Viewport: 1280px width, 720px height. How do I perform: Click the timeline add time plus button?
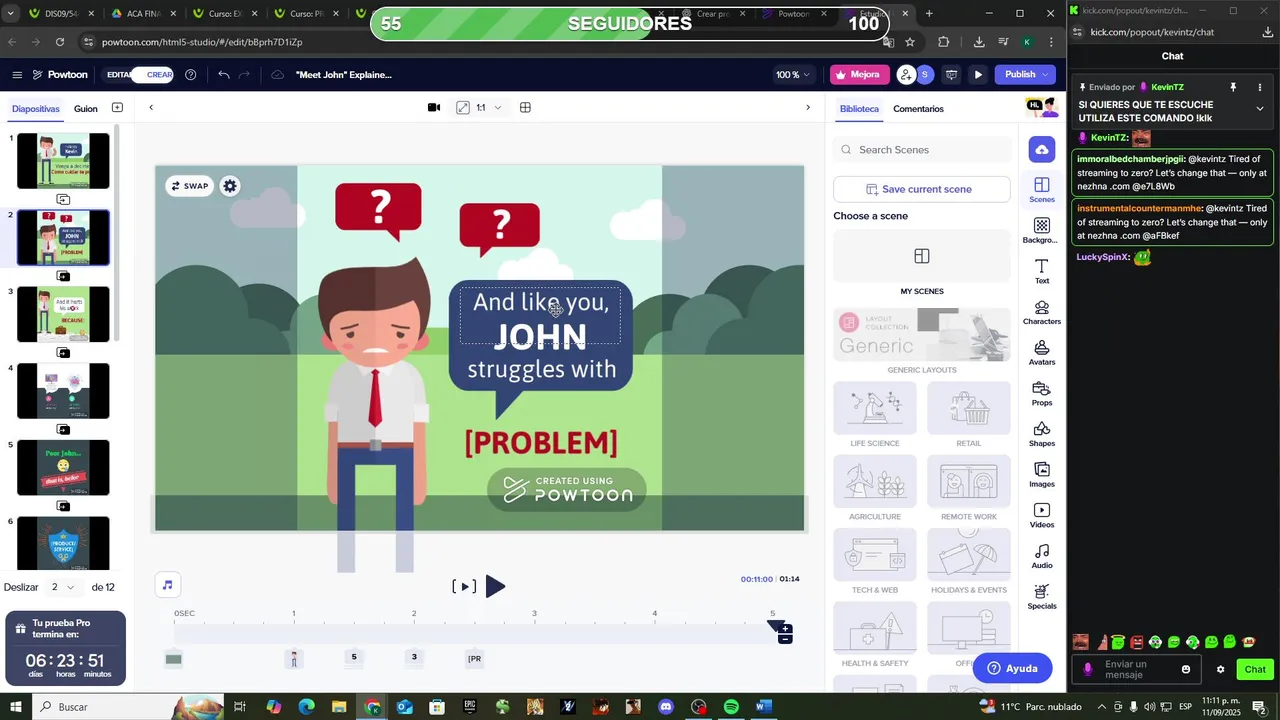[786, 629]
